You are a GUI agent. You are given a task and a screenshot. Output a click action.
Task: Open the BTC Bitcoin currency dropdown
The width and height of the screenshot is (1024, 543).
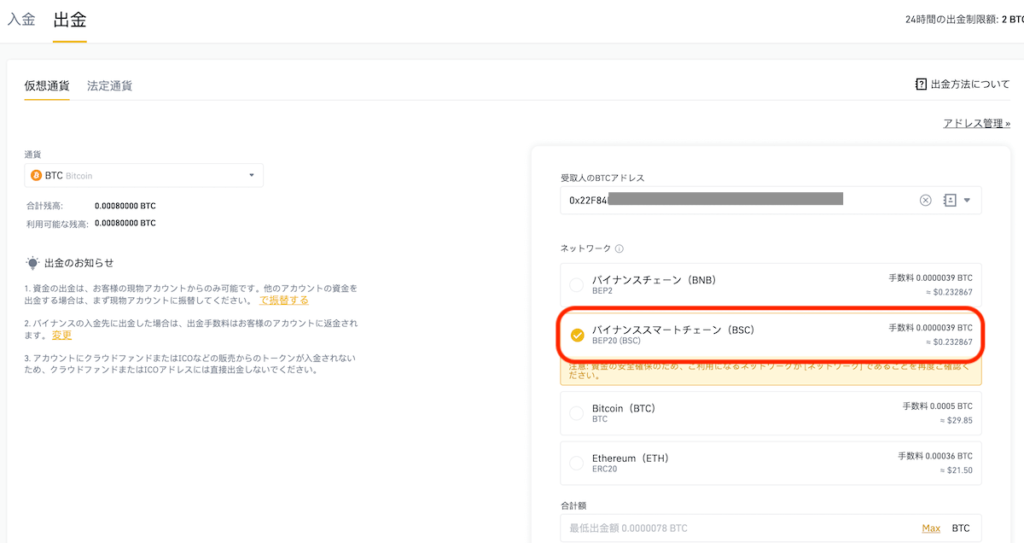[x=144, y=176]
